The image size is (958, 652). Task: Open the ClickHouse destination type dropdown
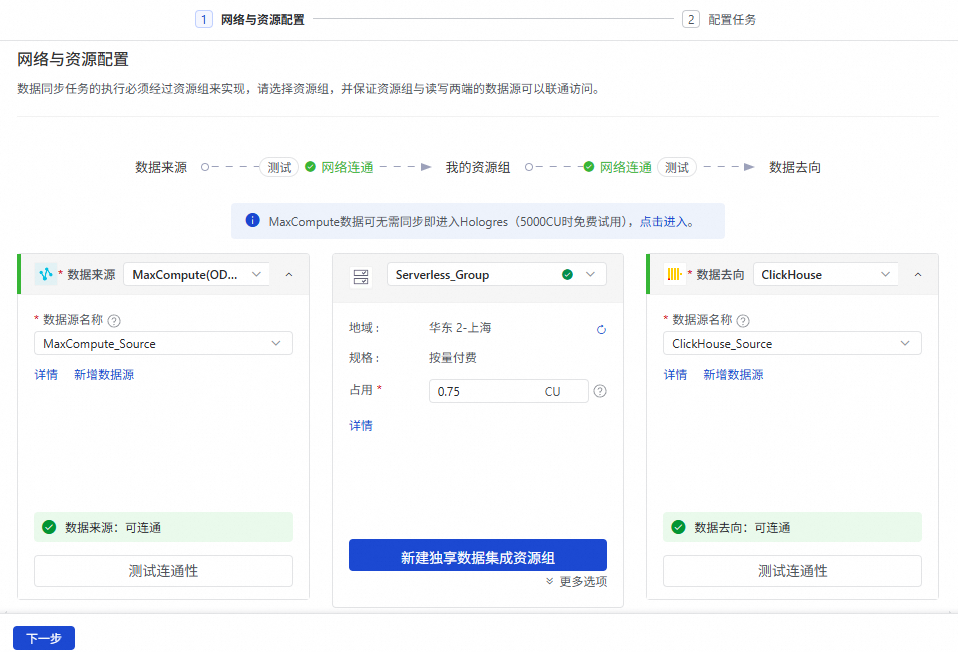coord(825,274)
